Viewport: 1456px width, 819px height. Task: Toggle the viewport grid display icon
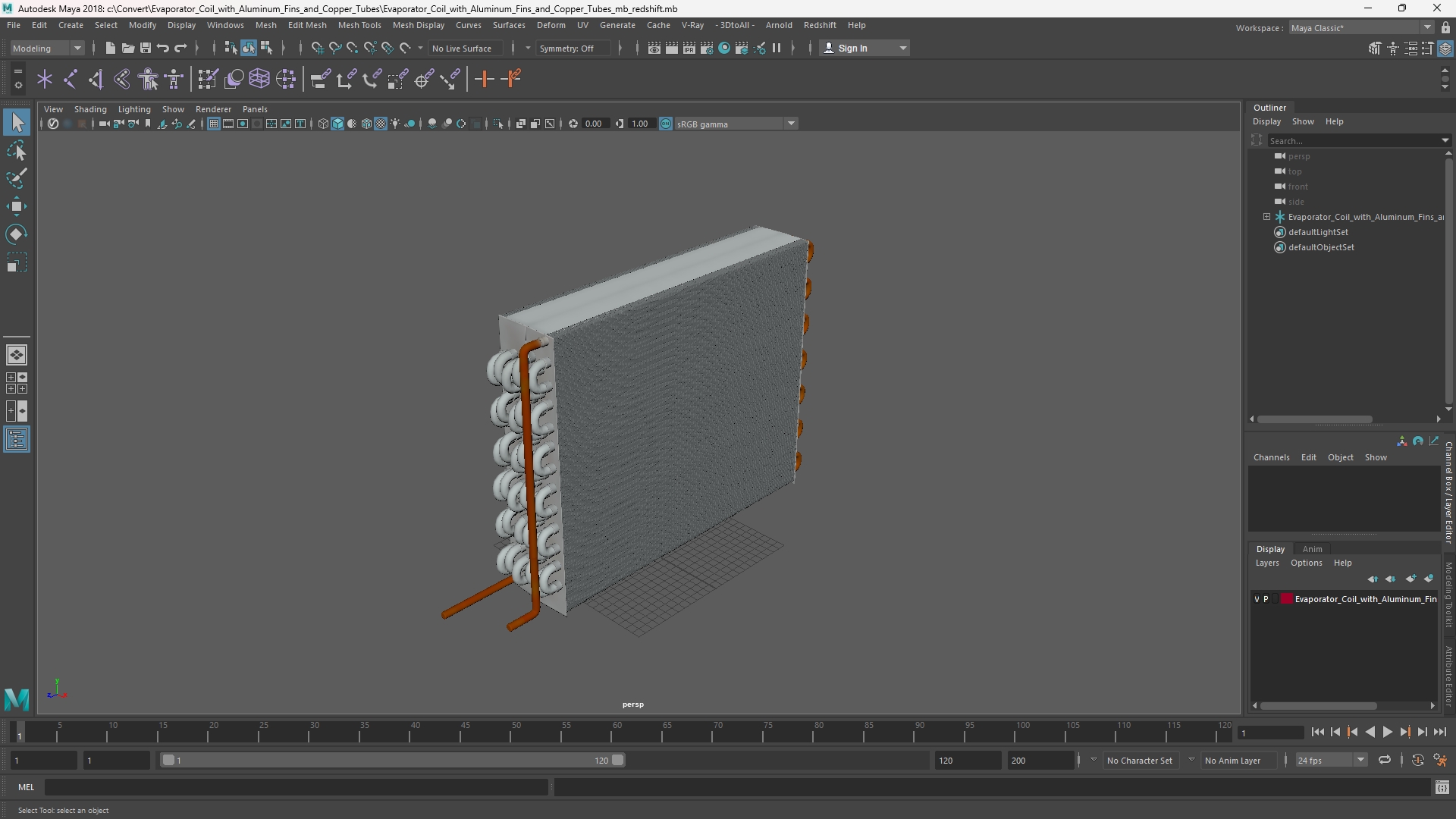(214, 124)
